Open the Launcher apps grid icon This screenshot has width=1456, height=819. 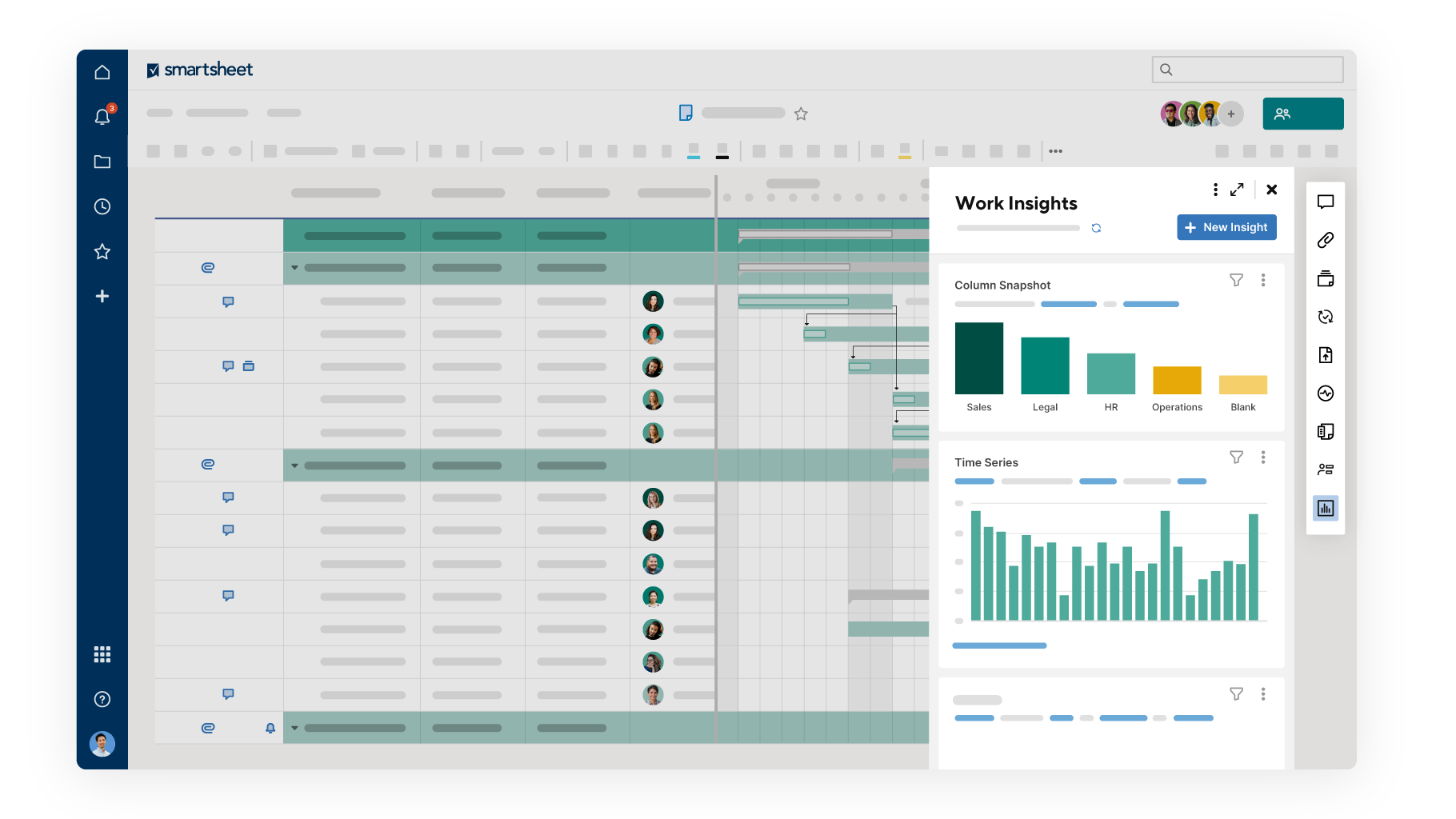(x=102, y=654)
